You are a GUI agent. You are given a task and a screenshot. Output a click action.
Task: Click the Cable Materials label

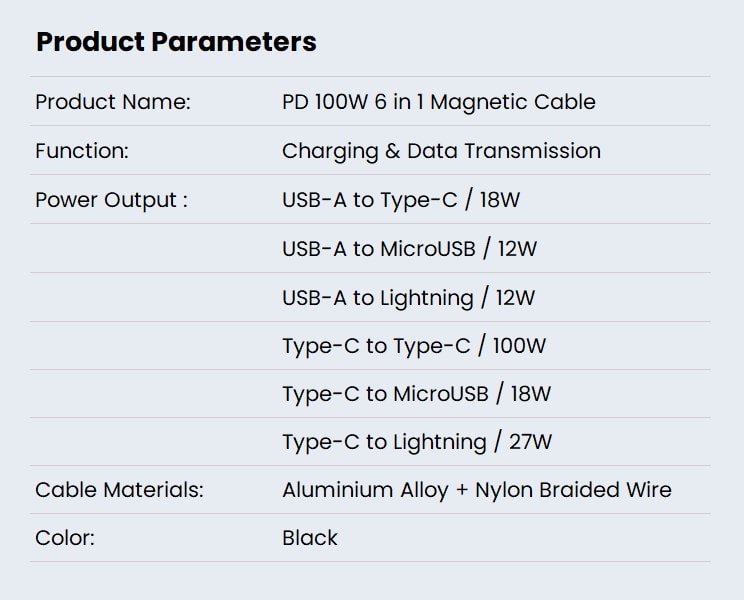[x=120, y=489]
